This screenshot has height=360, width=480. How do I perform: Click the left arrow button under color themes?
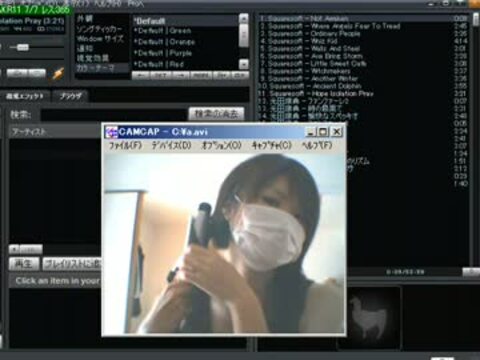[141, 76]
